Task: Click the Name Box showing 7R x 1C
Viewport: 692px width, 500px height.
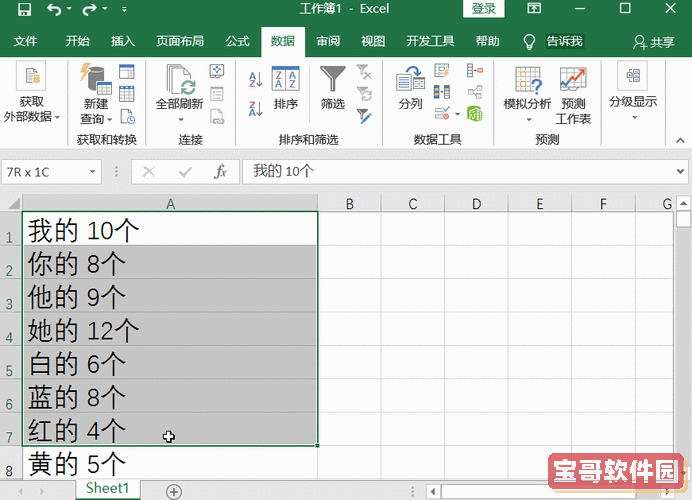Action: tap(44, 172)
